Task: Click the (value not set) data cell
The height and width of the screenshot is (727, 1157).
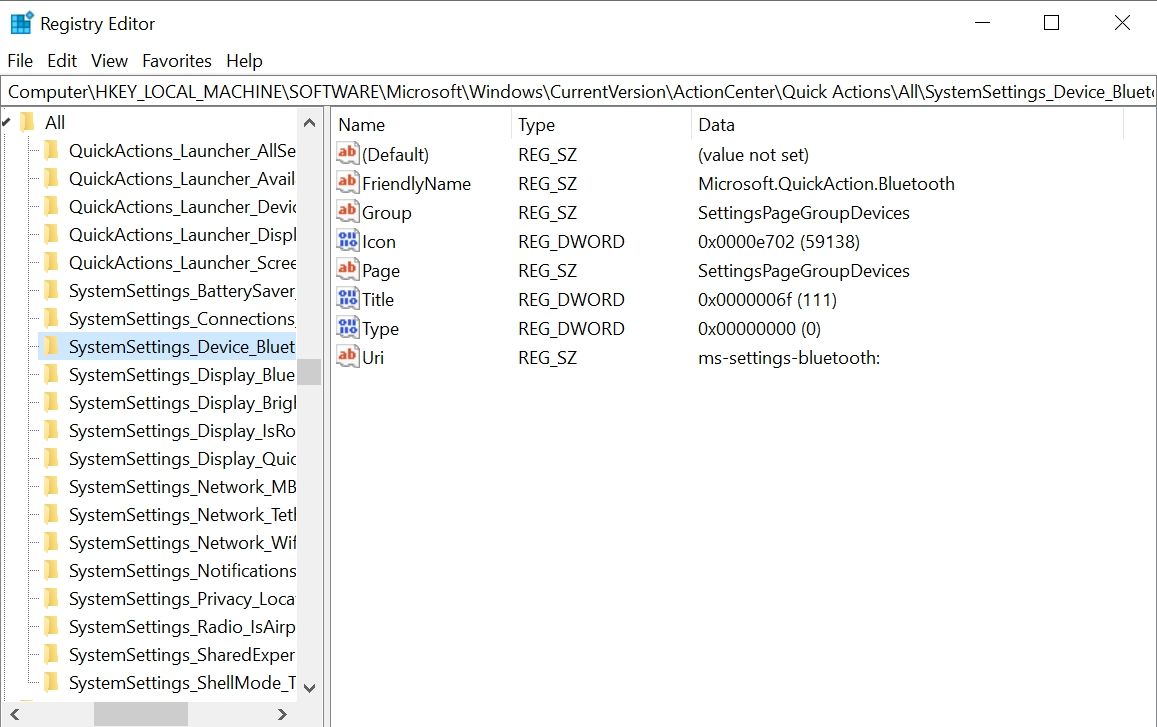Action: tap(753, 155)
